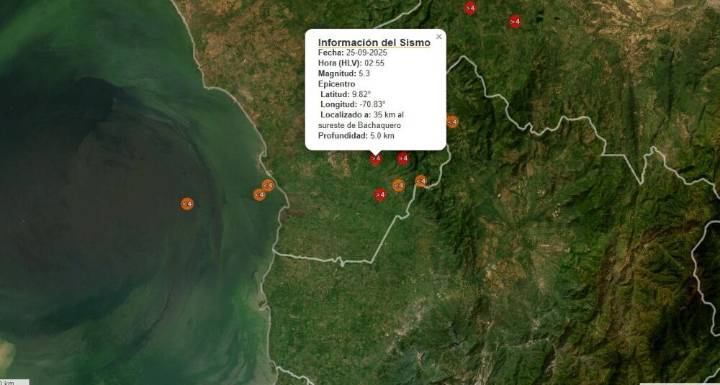
Task: Select the Magnitud: 5.3 value
Action: tap(364, 74)
